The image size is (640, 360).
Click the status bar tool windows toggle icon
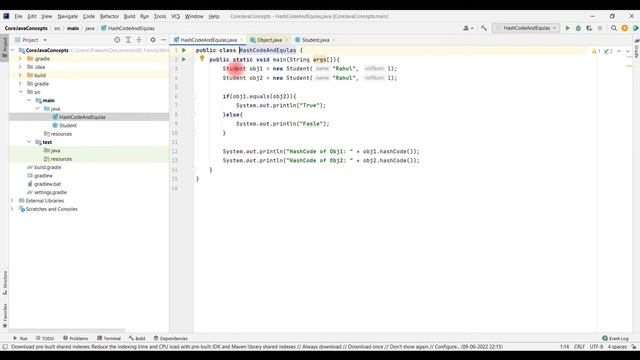coord(5,347)
